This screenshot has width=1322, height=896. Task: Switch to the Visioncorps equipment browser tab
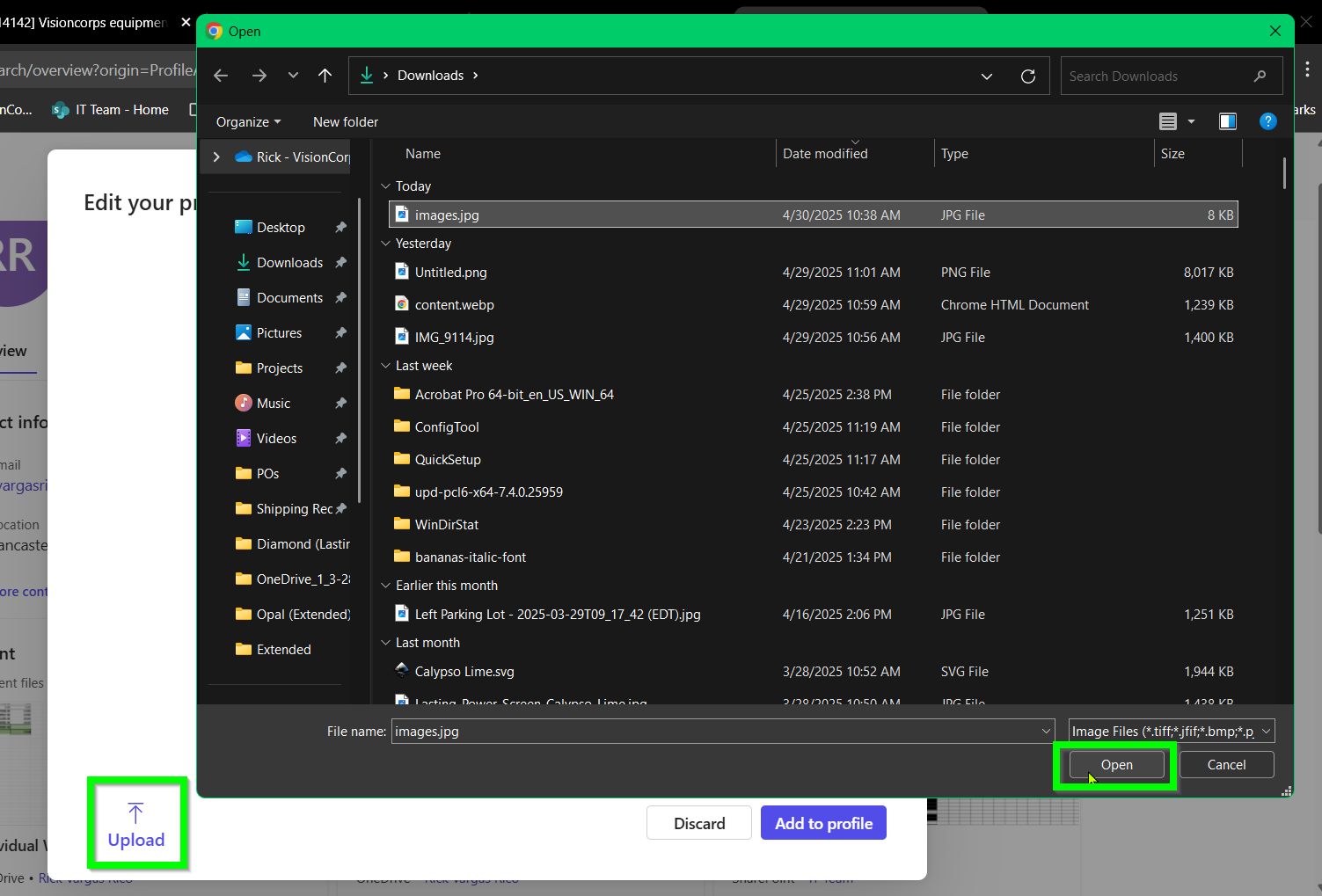pos(88,22)
